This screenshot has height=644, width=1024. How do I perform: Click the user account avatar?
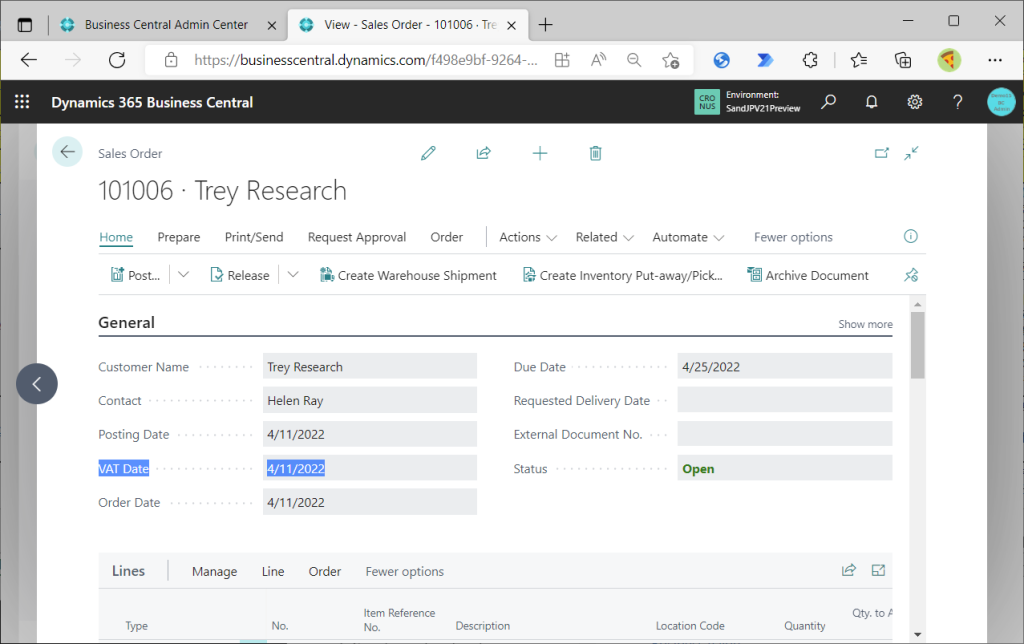pyautogui.click(x=1001, y=102)
